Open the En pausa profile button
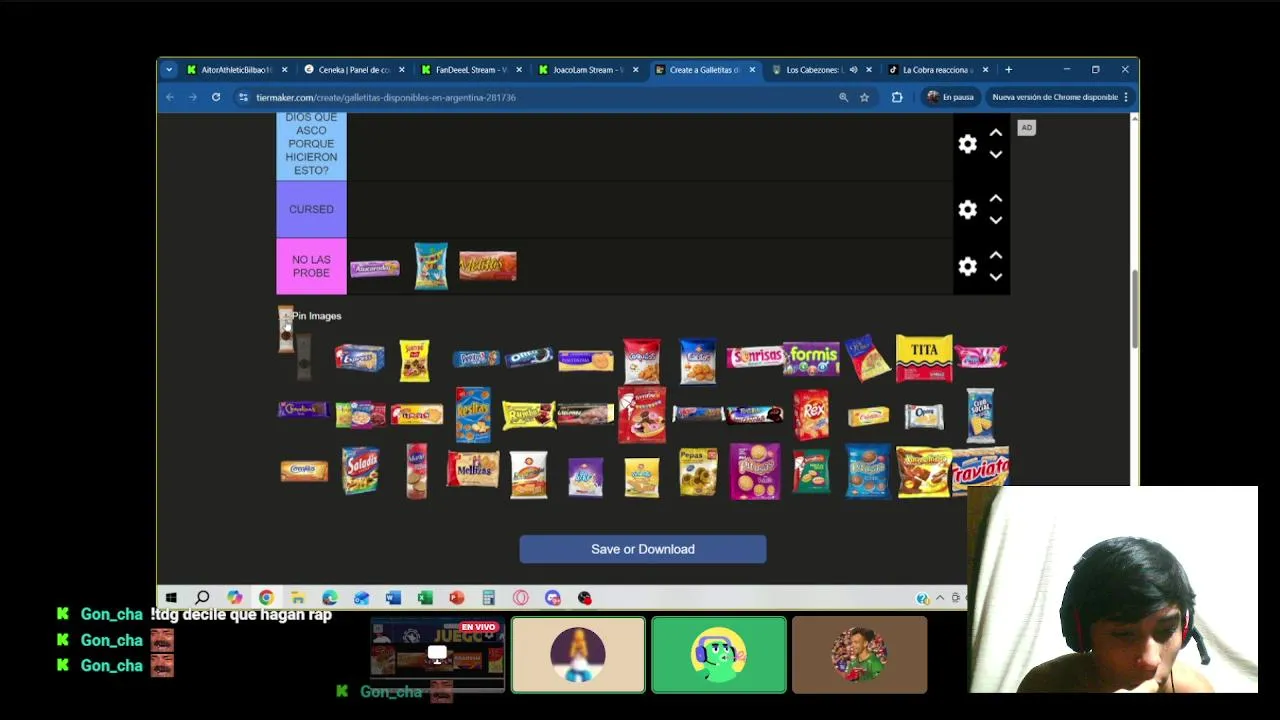The height and width of the screenshot is (720, 1280). [x=950, y=97]
